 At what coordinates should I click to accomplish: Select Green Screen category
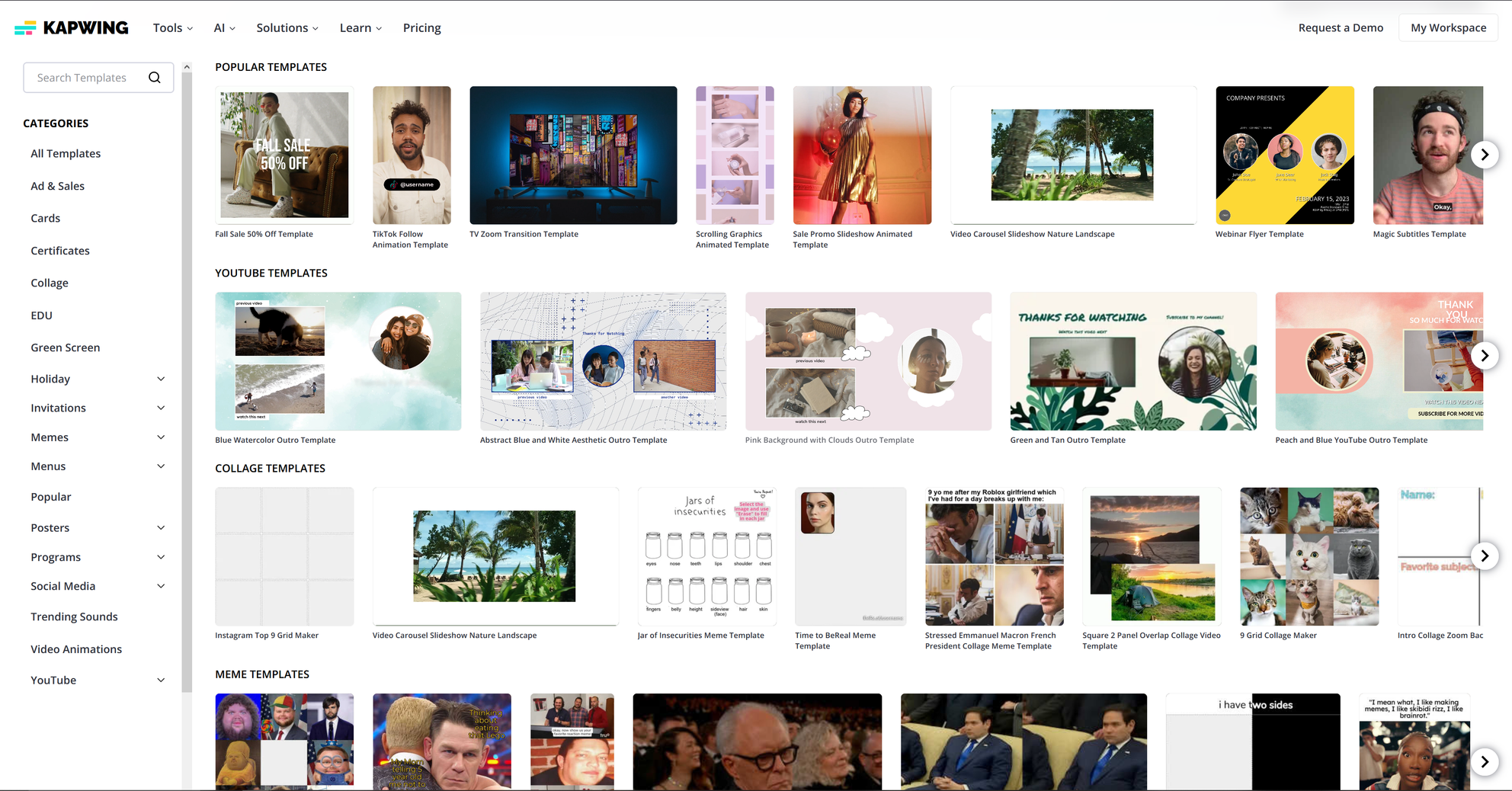click(66, 347)
